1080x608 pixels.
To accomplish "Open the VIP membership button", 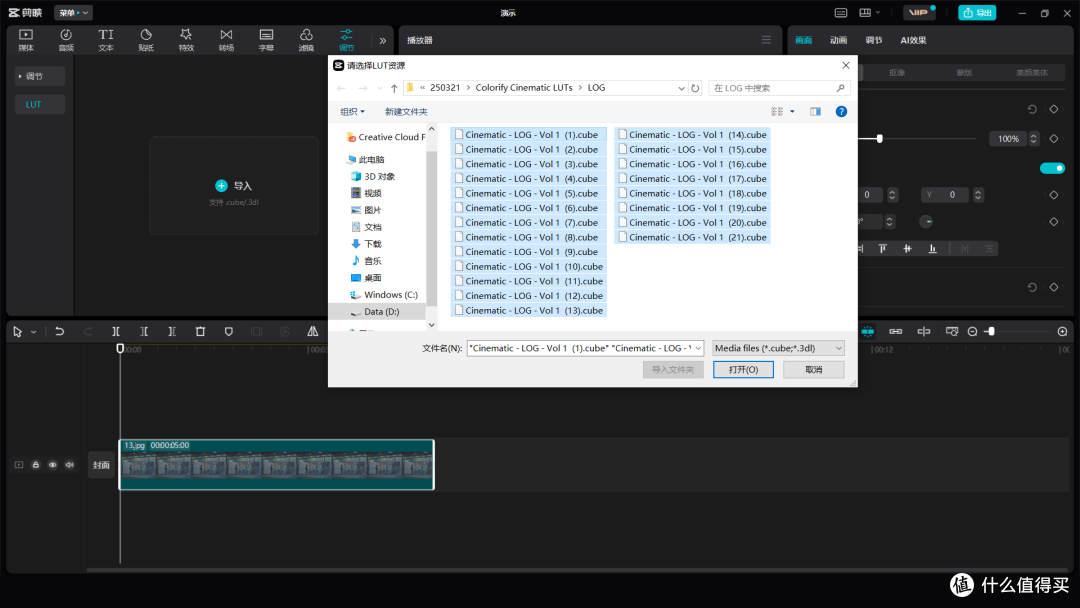I will click(x=919, y=12).
